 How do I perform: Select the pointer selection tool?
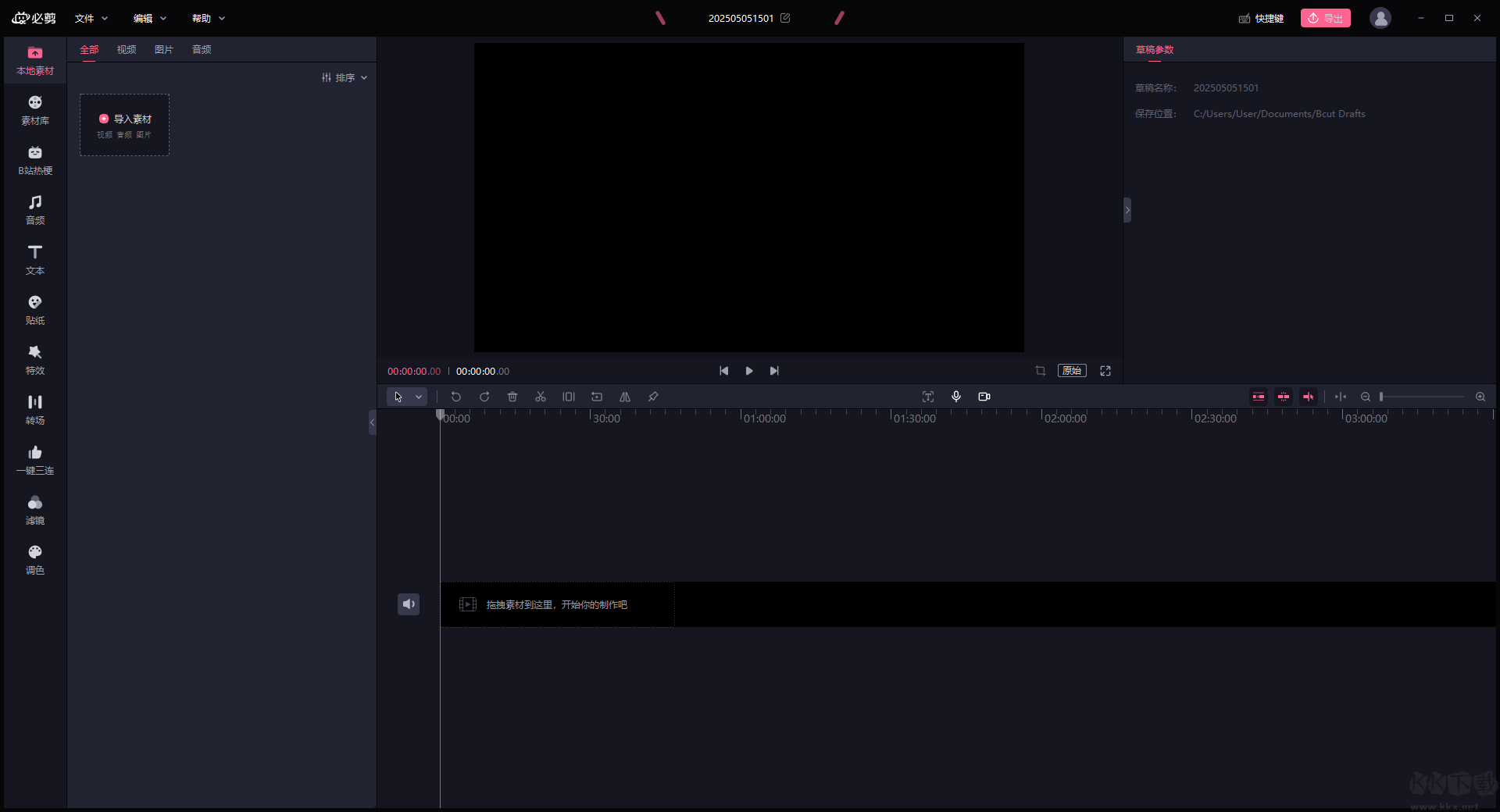coord(398,397)
